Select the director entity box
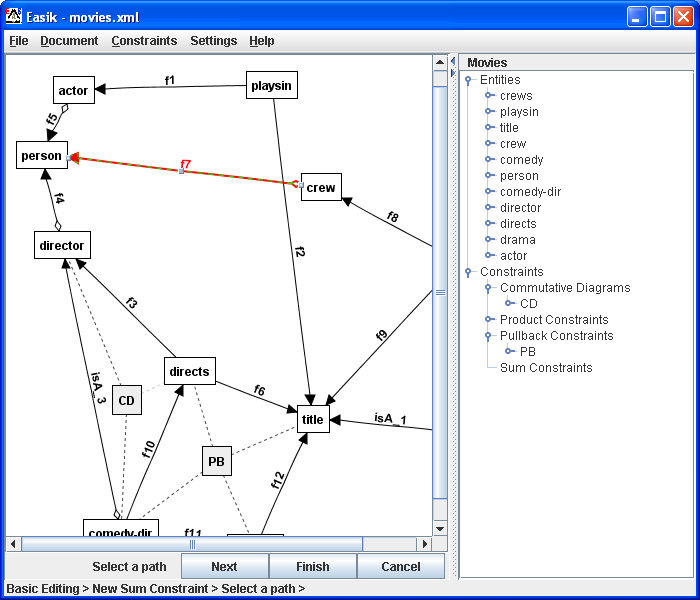The image size is (700, 600). (x=62, y=245)
